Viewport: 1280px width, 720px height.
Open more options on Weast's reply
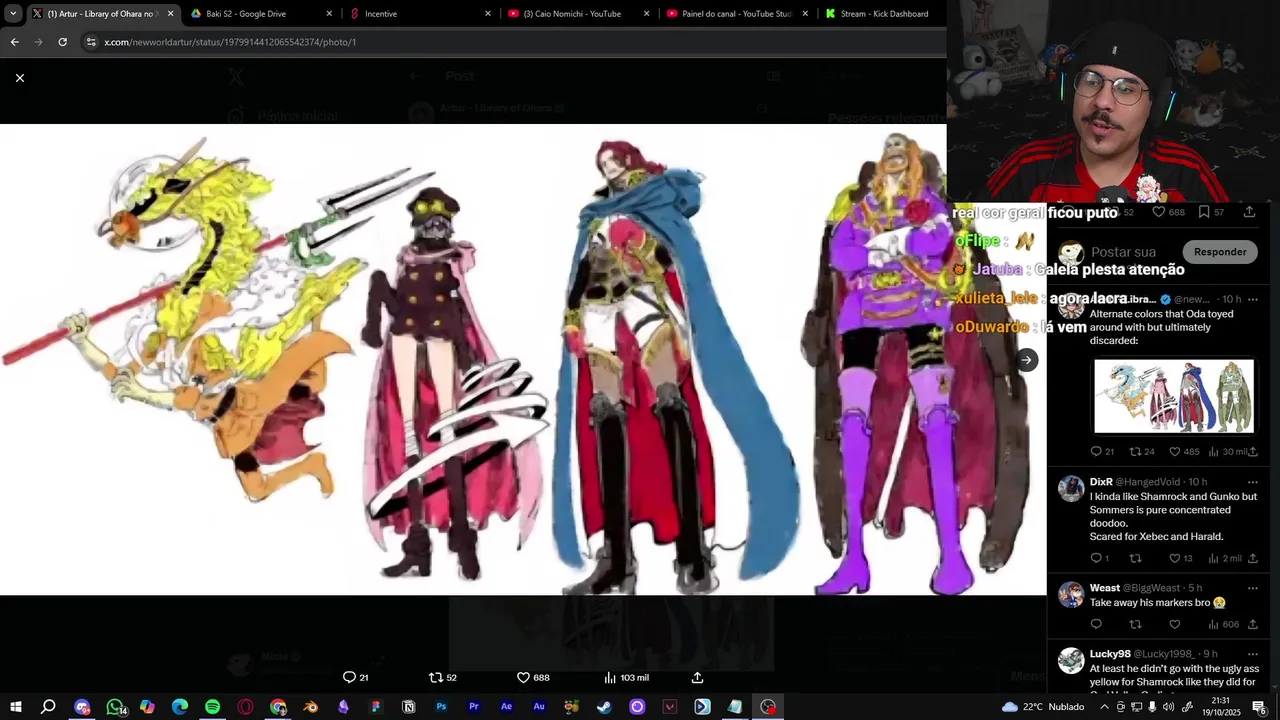1252,588
